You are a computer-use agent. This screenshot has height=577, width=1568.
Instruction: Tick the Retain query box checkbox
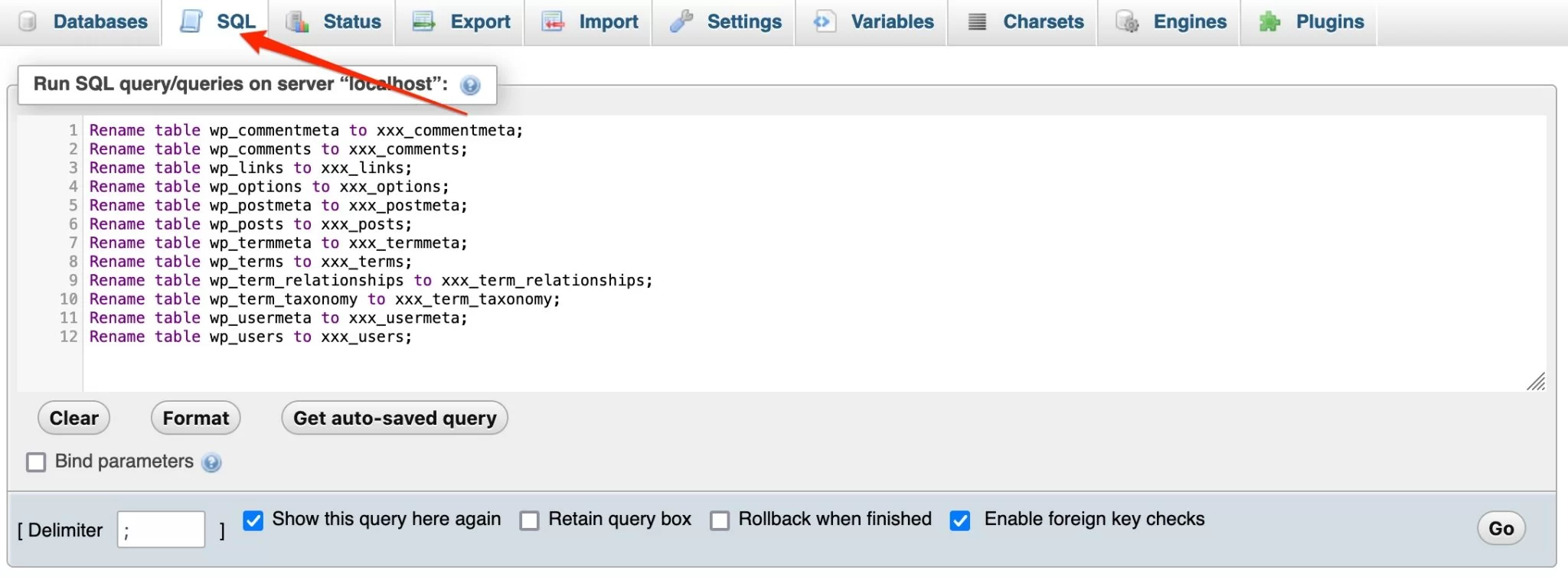[529, 520]
